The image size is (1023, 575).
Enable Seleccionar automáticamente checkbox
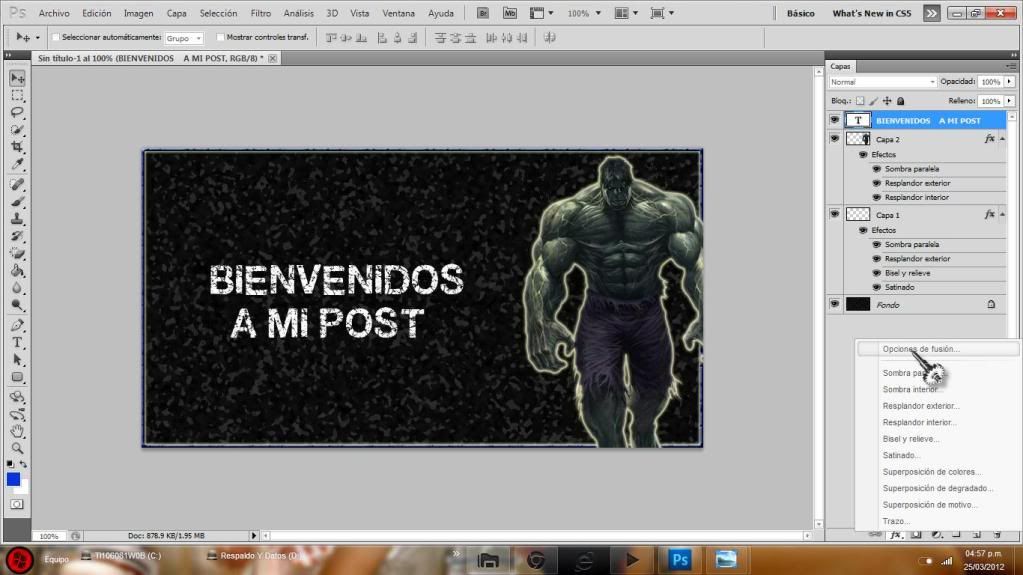(x=56, y=37)
